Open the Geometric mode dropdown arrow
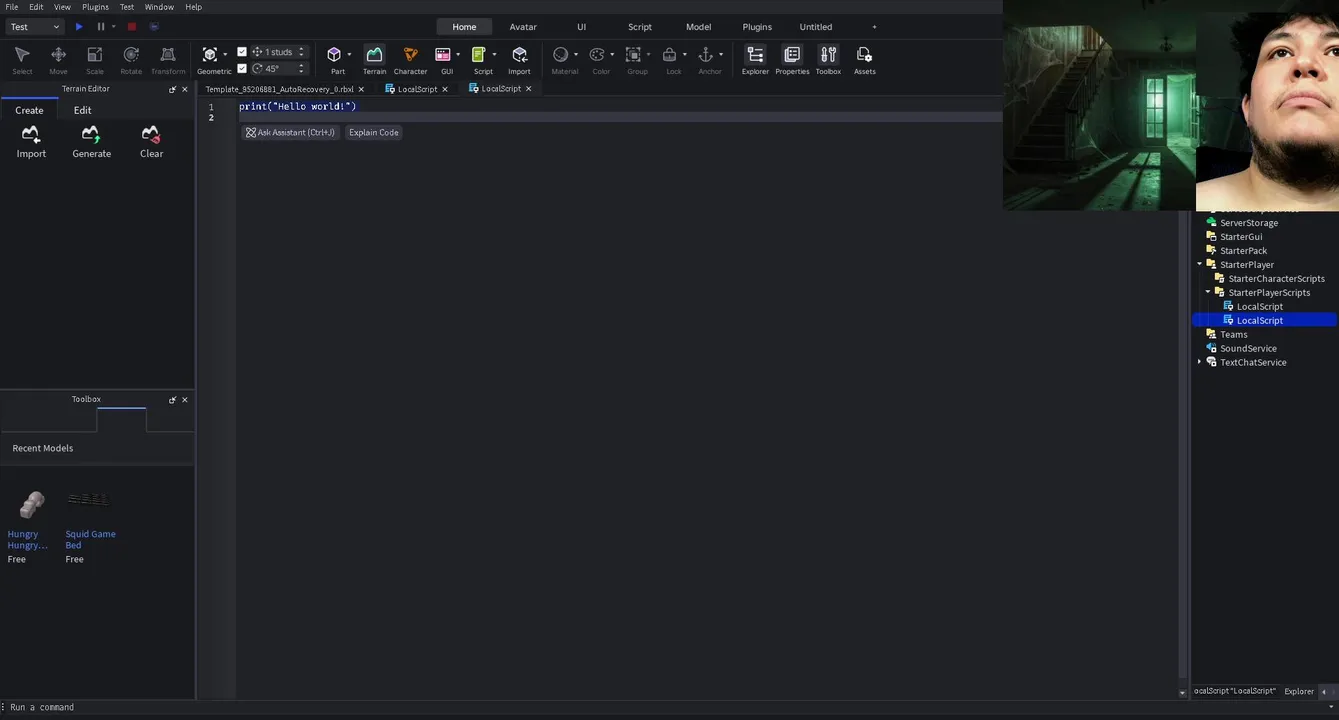Viewport: 1339px width, 720px height. (225, 55)
